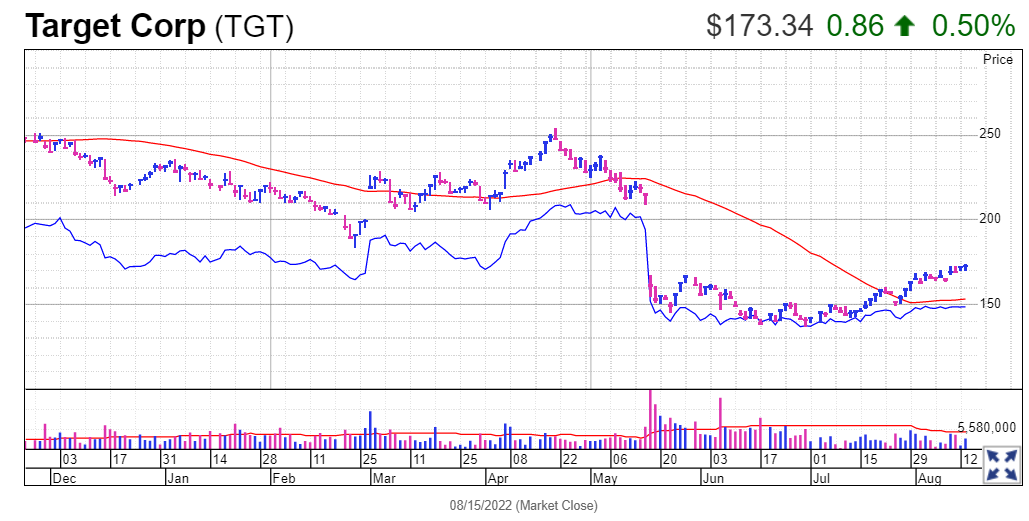Click the (TGT) ticker symbol
This screenshot has width=1029, height=521.
point(254,28)
